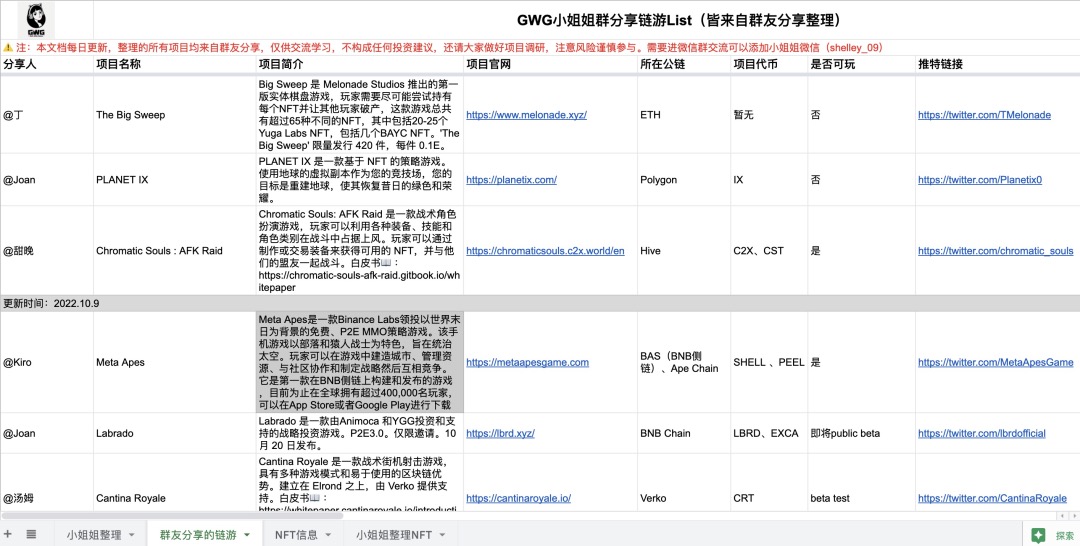Select the 'Labrado' name cell
This screenshot has height=546, width=1080.
click(x=174, y=433)
